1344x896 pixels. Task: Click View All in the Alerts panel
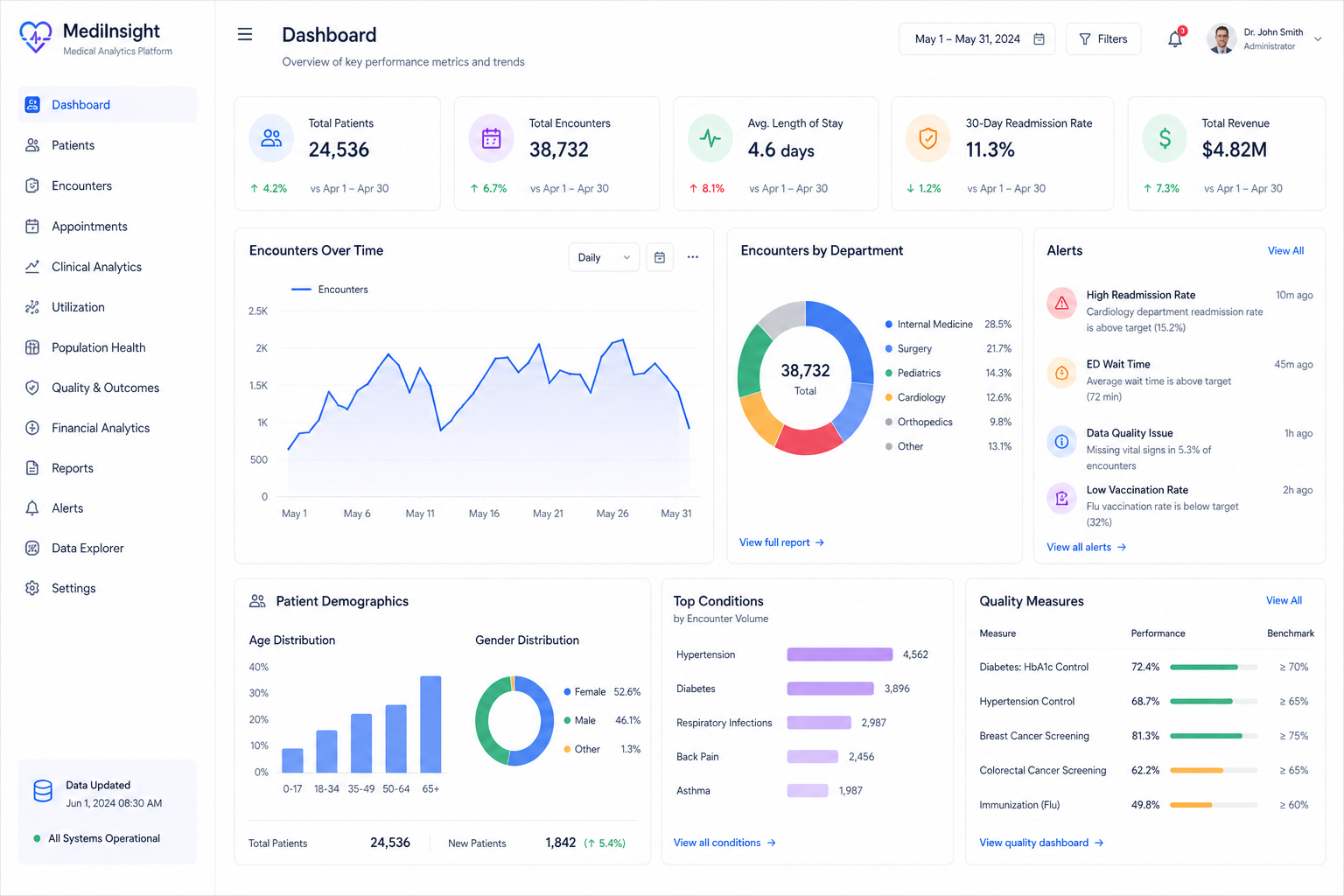1285,251
